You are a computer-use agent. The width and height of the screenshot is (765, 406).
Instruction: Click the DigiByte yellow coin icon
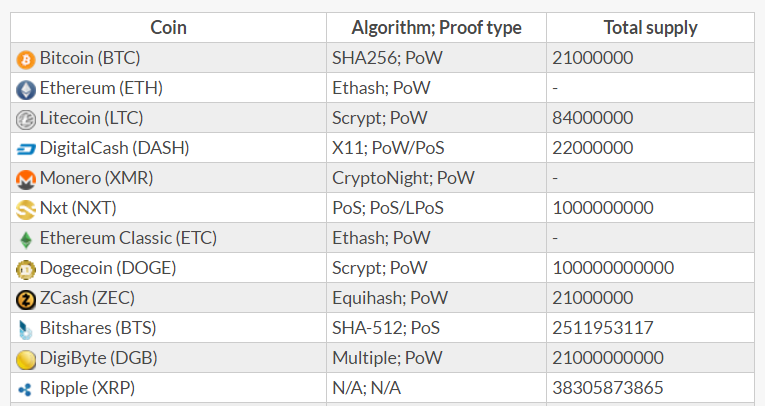(x=26, y=360)
